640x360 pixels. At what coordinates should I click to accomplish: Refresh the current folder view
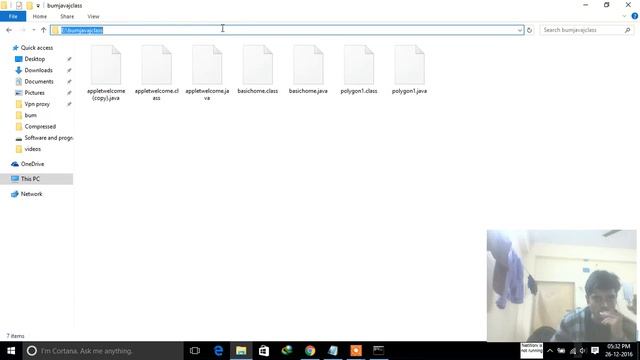tap(529, 30)
